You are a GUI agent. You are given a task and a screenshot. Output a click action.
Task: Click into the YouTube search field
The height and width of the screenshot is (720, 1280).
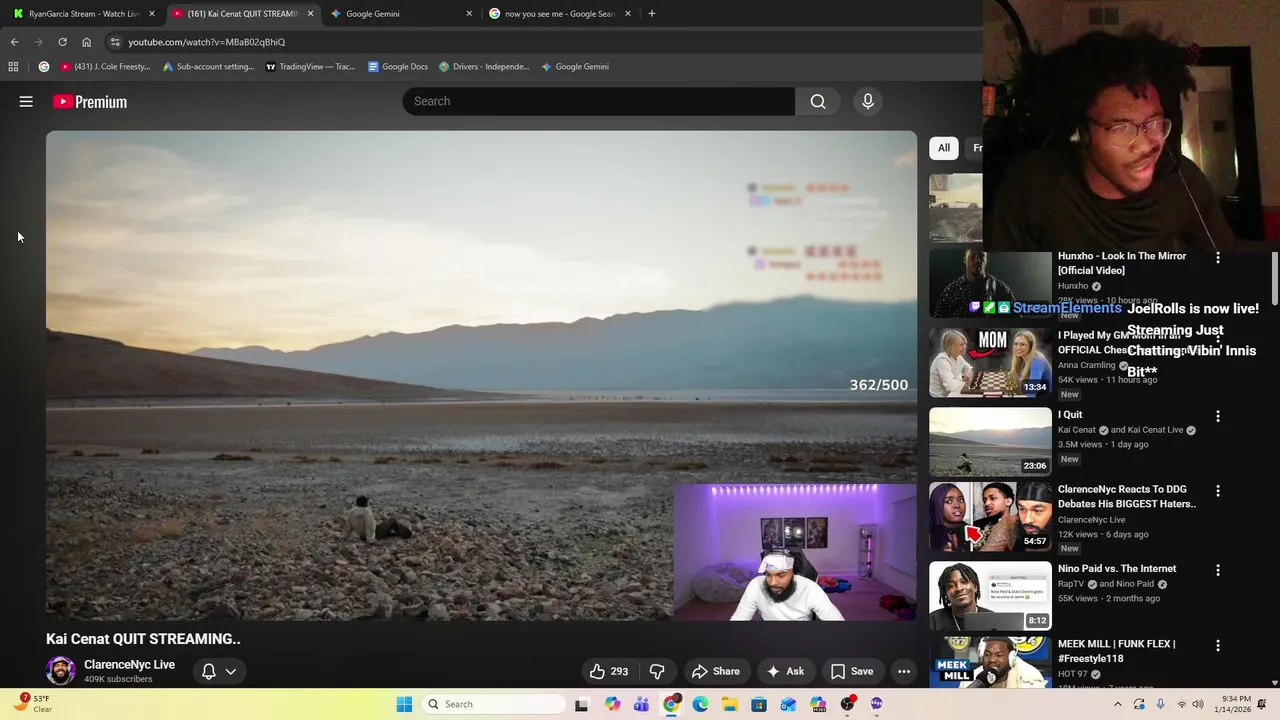pos(598,101)
